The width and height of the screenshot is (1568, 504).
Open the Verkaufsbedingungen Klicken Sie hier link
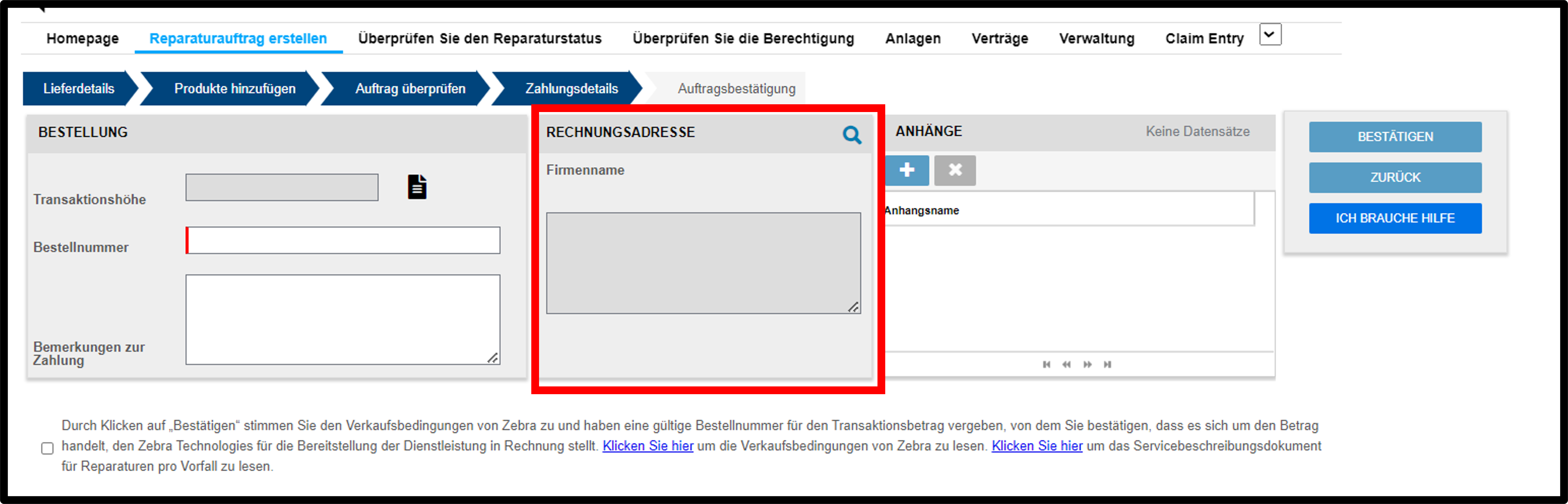click(x=648, y=446)
